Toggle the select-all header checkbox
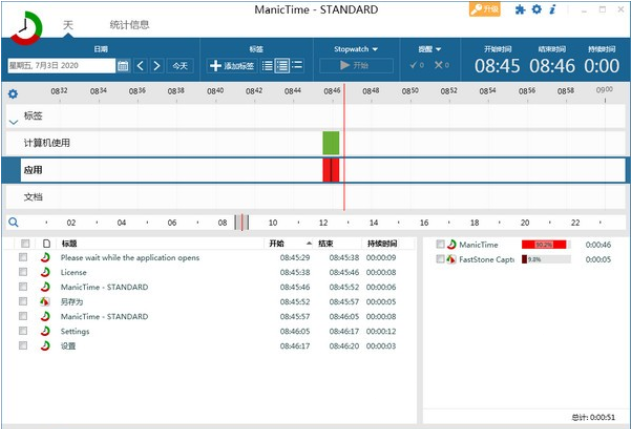 (25, 243)
